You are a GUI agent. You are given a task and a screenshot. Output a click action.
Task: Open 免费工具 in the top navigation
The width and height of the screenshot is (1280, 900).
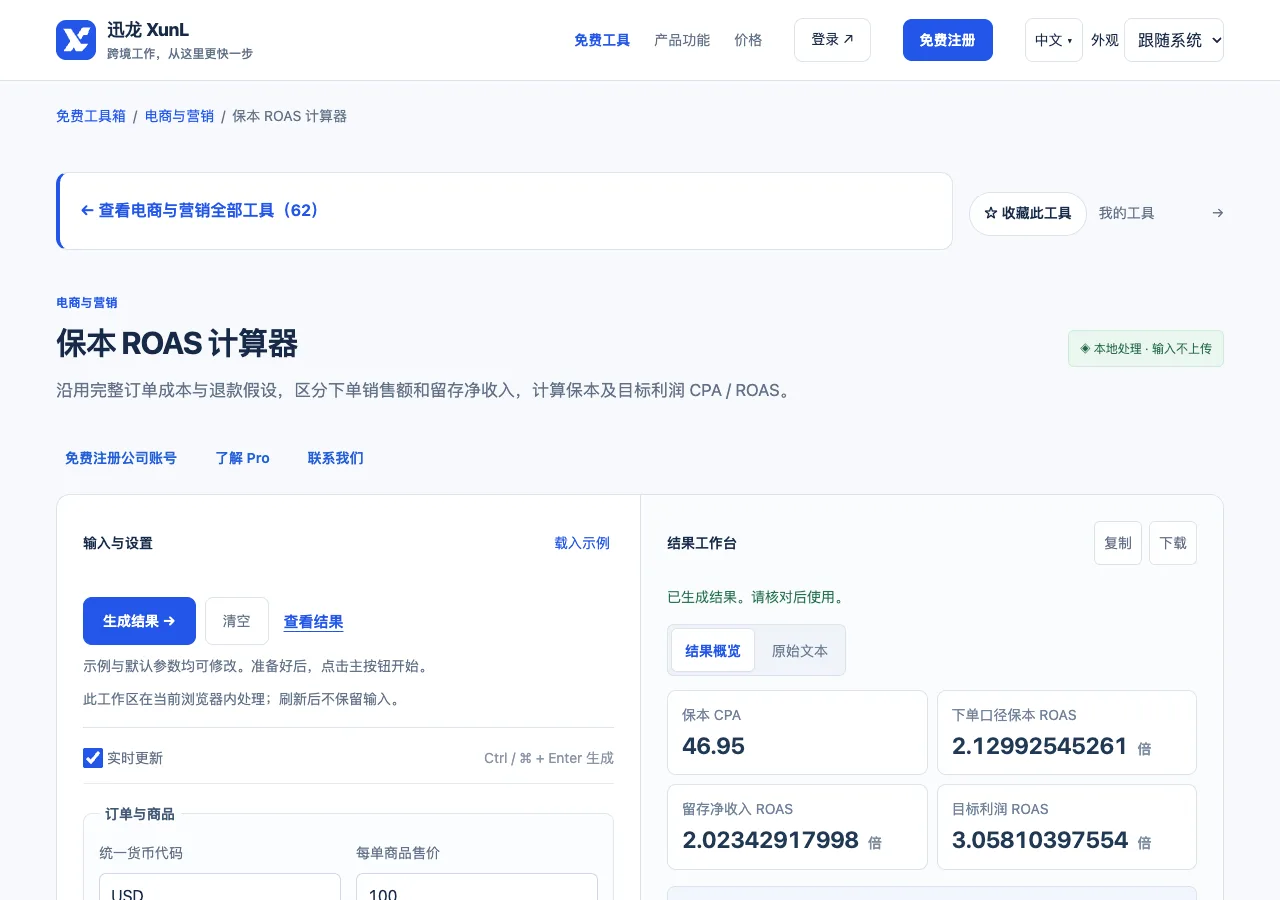[602, 40]
